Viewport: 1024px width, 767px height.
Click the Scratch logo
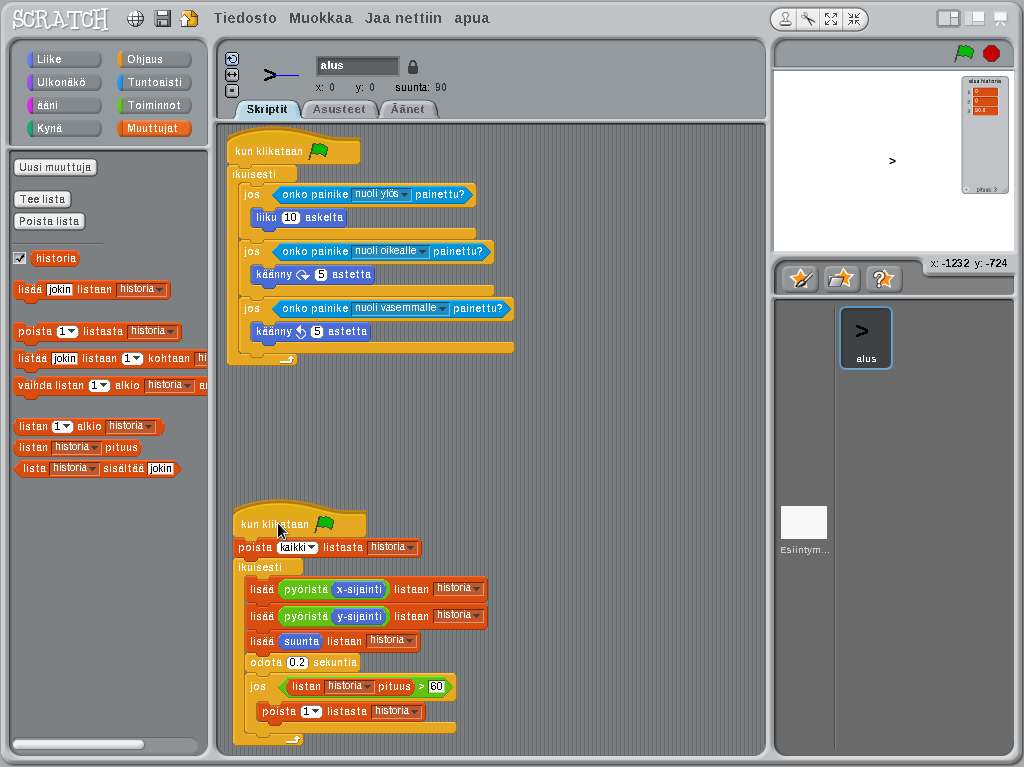point(60,19)
